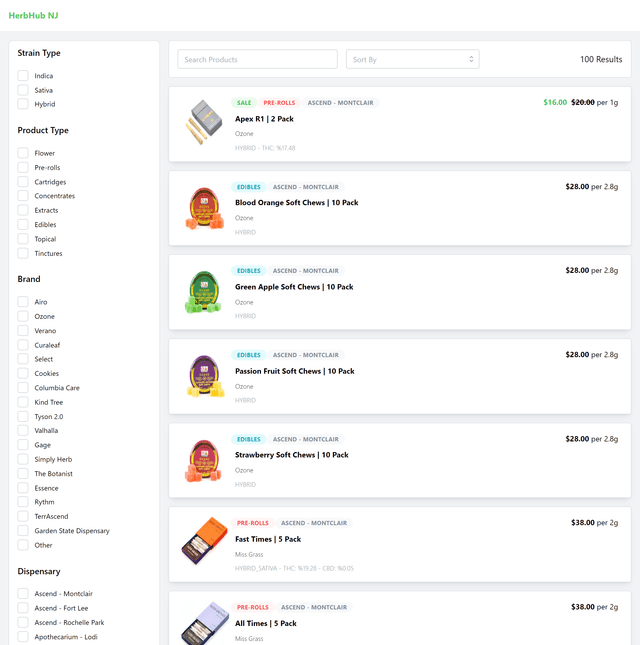Tick Garden State Dispensary checkbox
The width and height of the screenshot is (640, 645).
tap(23, 531)
